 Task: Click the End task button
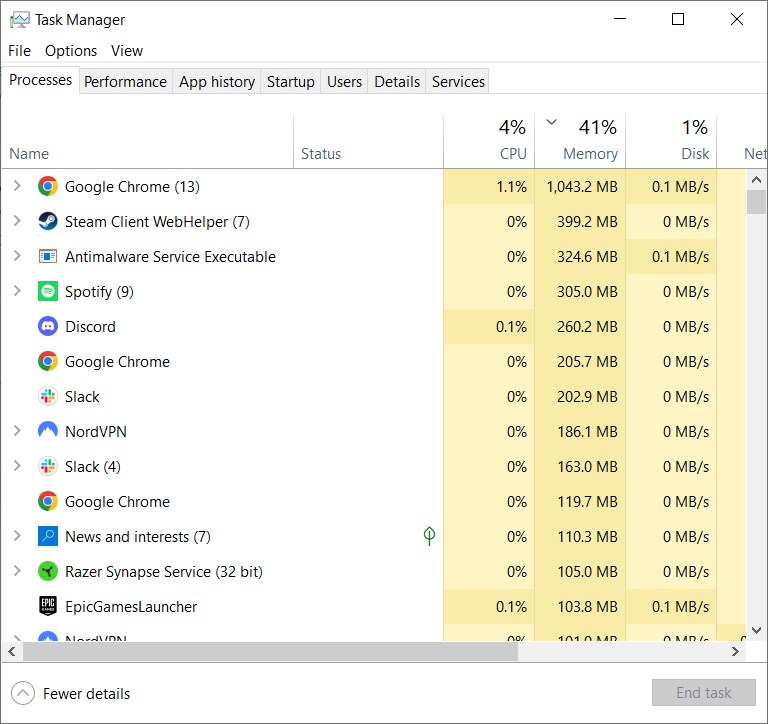703,692
